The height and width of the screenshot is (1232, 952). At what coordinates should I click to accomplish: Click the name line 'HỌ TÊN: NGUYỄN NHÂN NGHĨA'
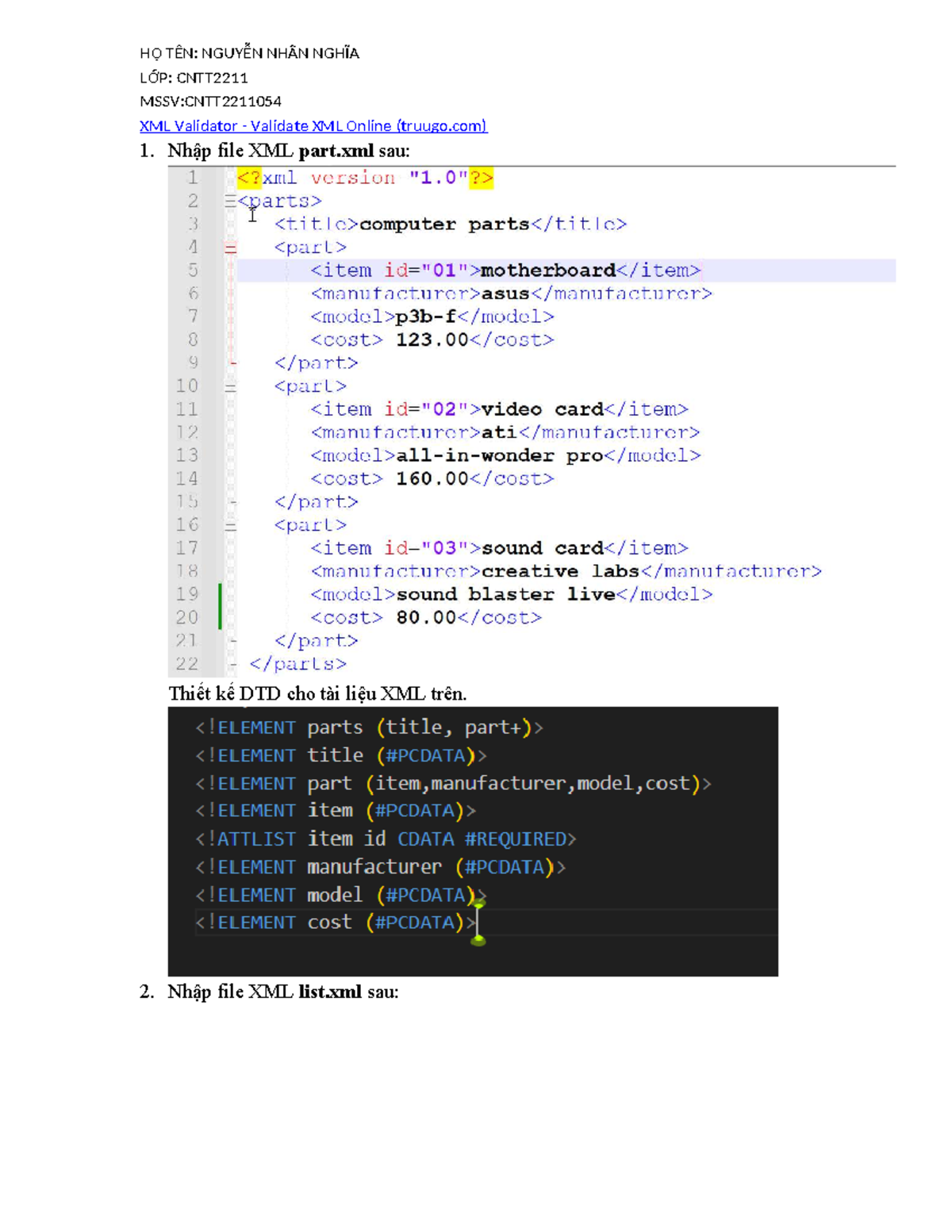click(x=249, y=53)
